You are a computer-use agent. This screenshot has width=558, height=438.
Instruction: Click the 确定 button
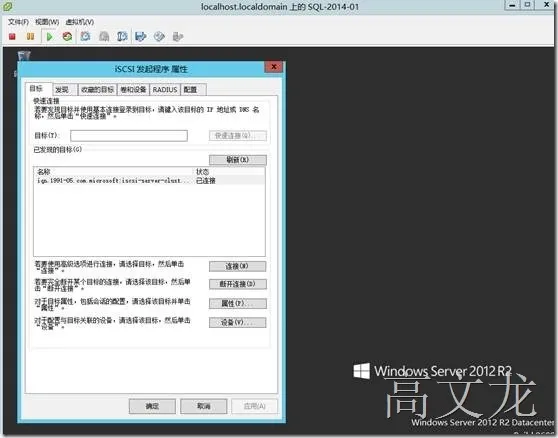[x=152, y=406]
